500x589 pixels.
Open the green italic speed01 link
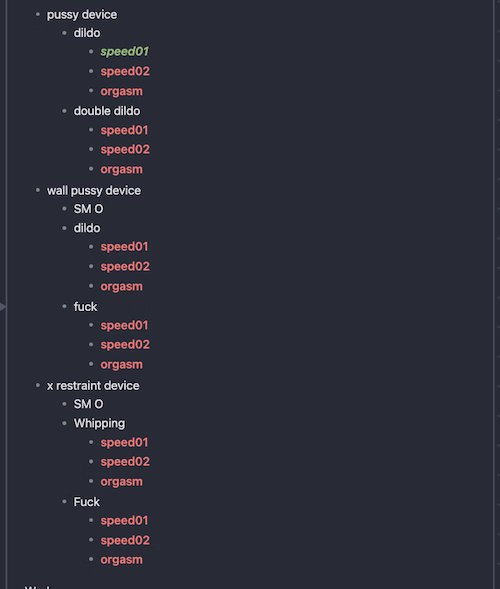click(124, 51)
